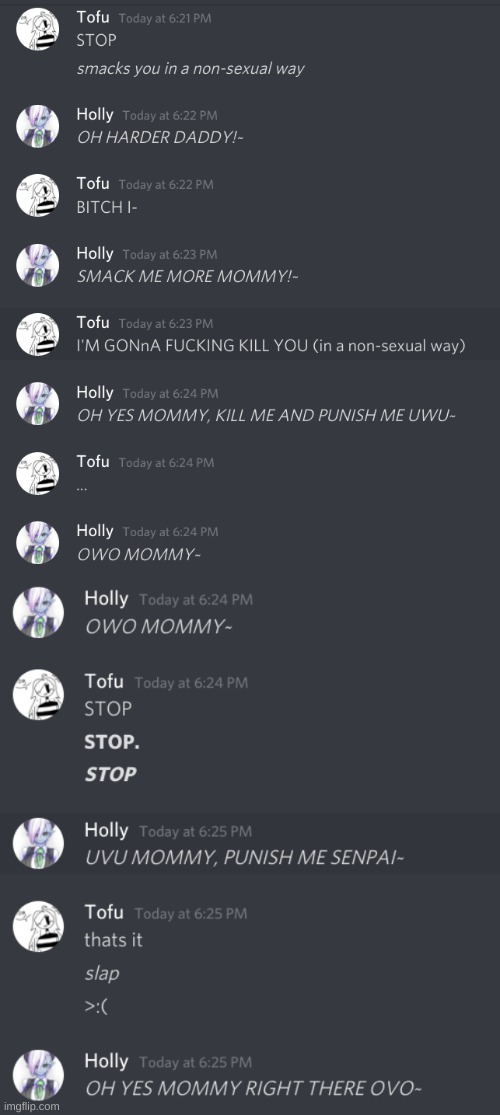
Task: Click the timestamp Today at 6:21 PM
Action: (x=165, y=19)
